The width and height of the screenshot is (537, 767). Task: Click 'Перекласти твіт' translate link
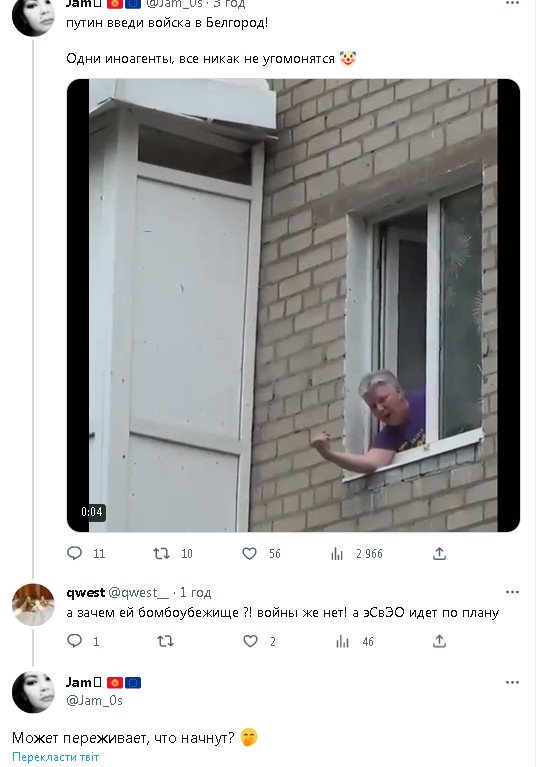click(55, 757)
